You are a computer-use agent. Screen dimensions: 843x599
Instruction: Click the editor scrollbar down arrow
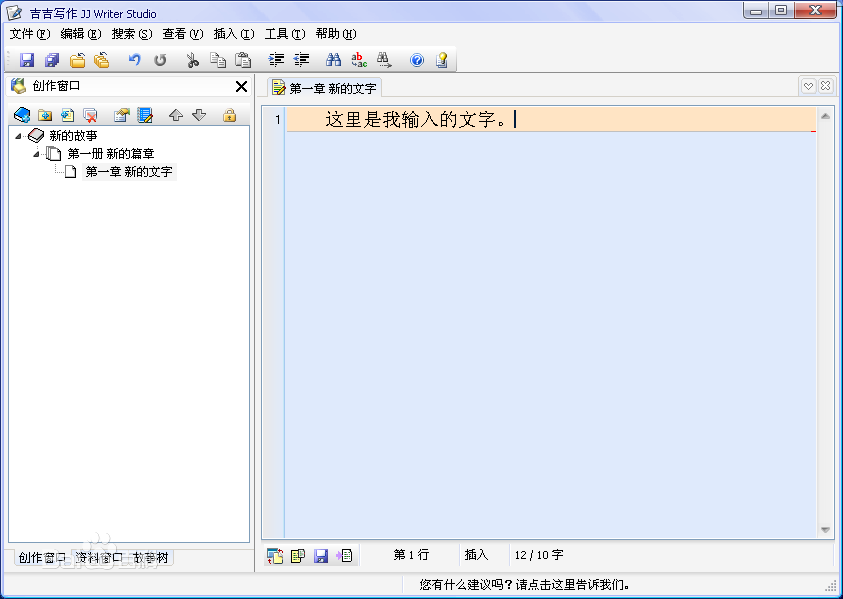pyautogui.click(x=825, y=530)
